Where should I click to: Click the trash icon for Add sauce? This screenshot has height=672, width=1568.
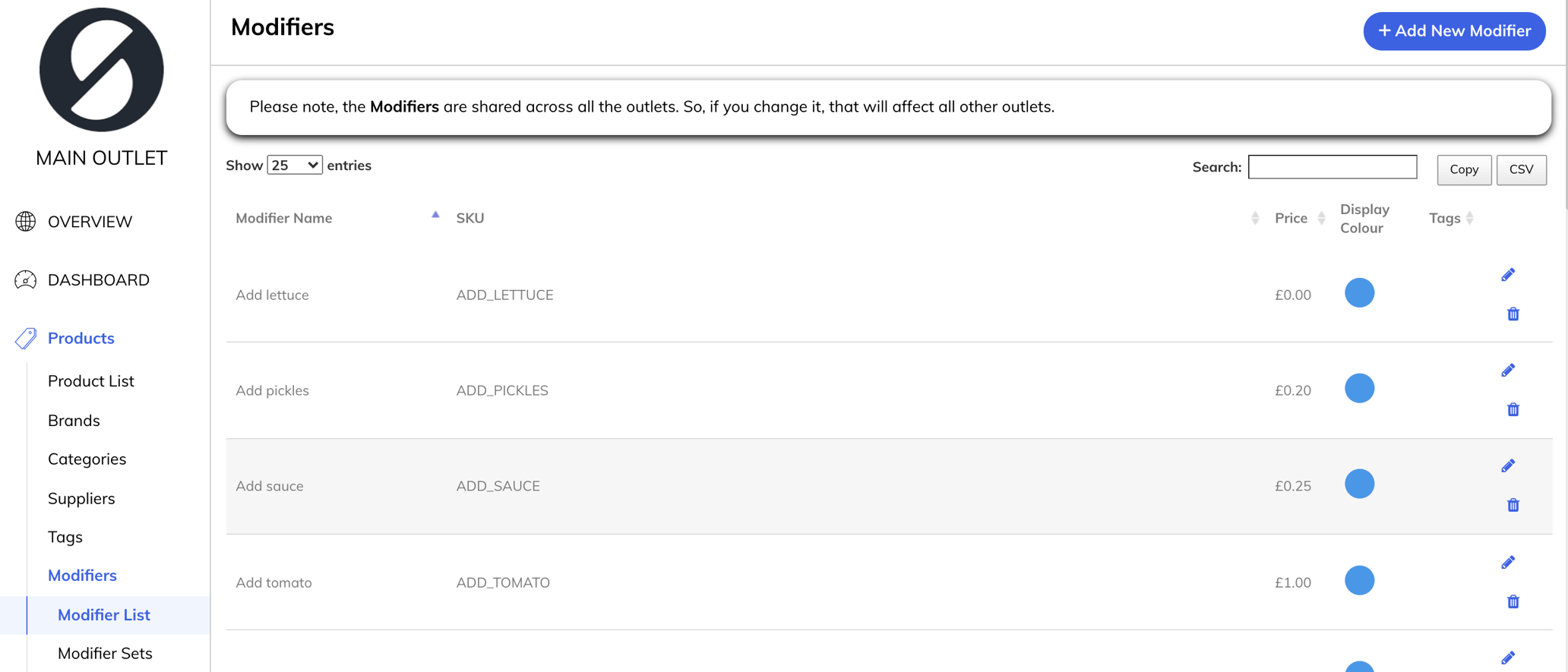point(1513,506)
